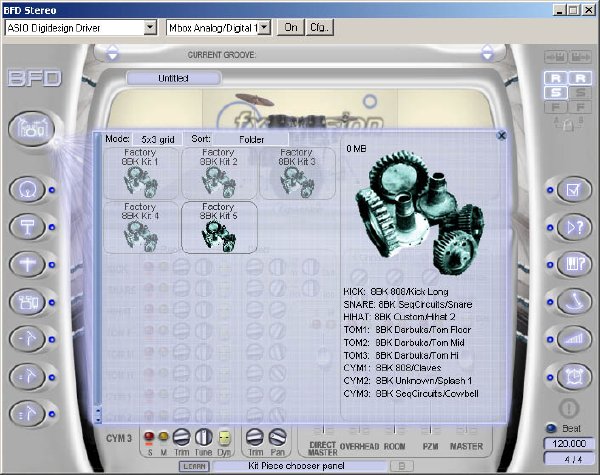
Task: Click the A/B padlock icon
Action: pyautogui.click(x=569, y=124)
